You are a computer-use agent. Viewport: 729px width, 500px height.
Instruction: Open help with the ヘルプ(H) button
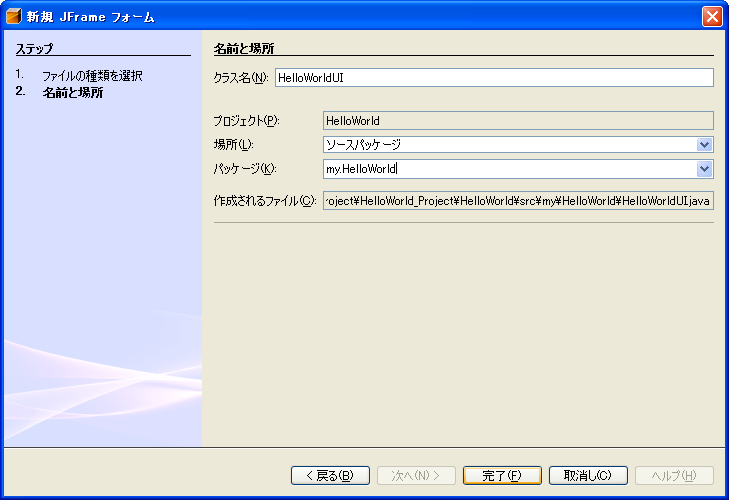674,475
